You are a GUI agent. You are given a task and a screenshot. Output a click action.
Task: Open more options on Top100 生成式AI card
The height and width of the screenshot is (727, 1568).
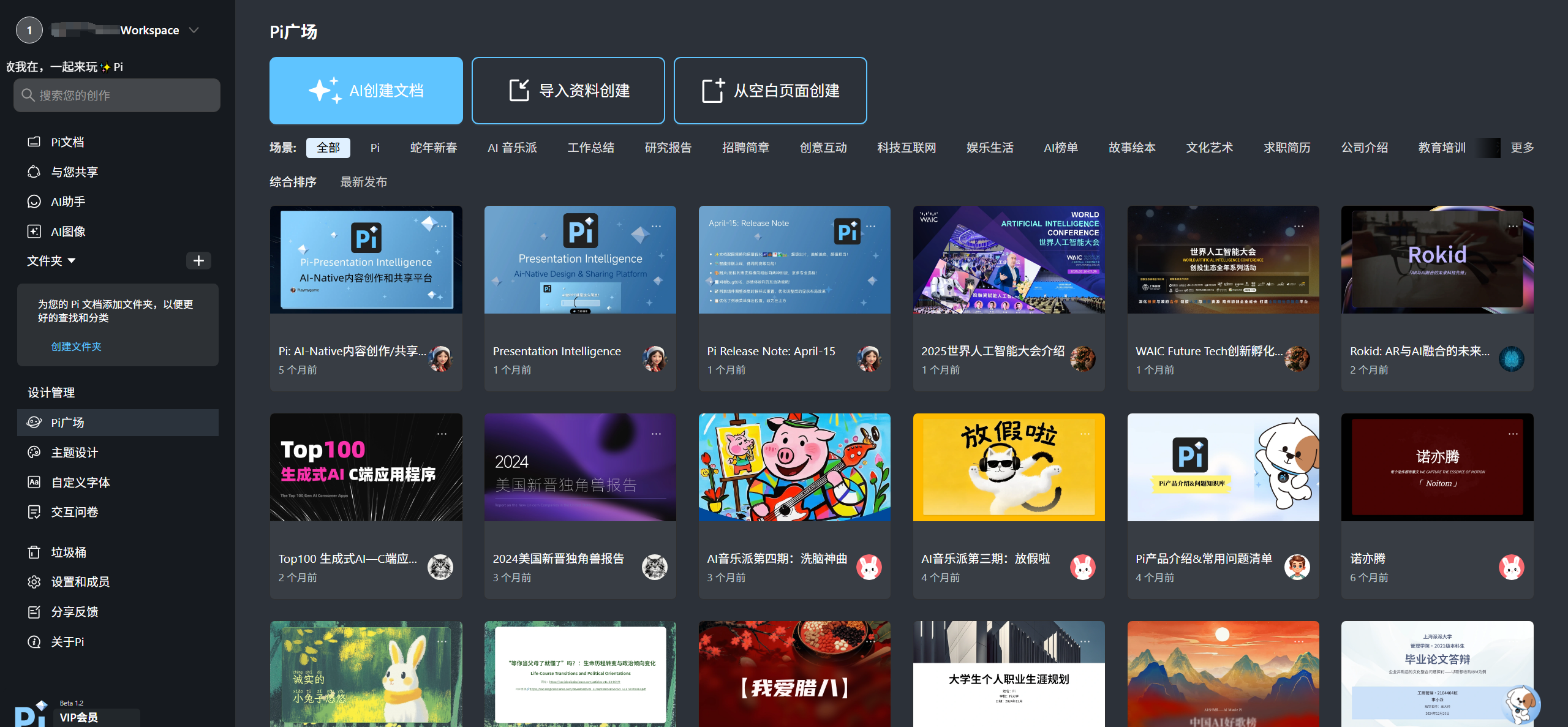pos(442,434)
